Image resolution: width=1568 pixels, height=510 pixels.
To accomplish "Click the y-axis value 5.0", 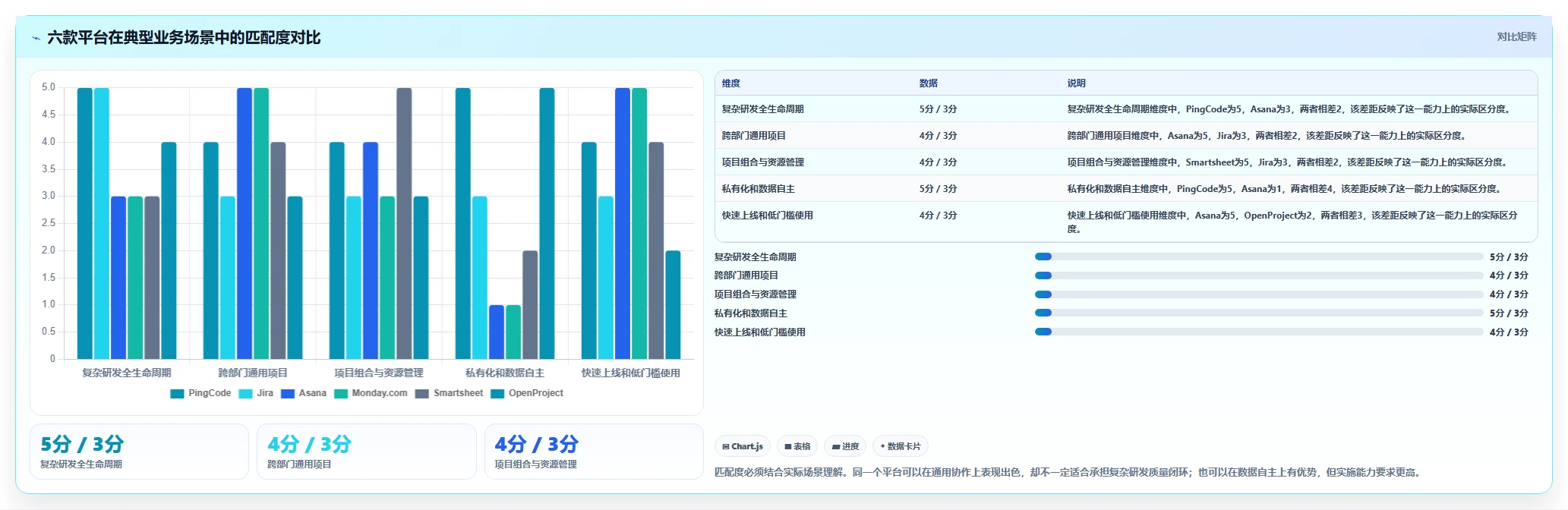I will coord(49,87).
